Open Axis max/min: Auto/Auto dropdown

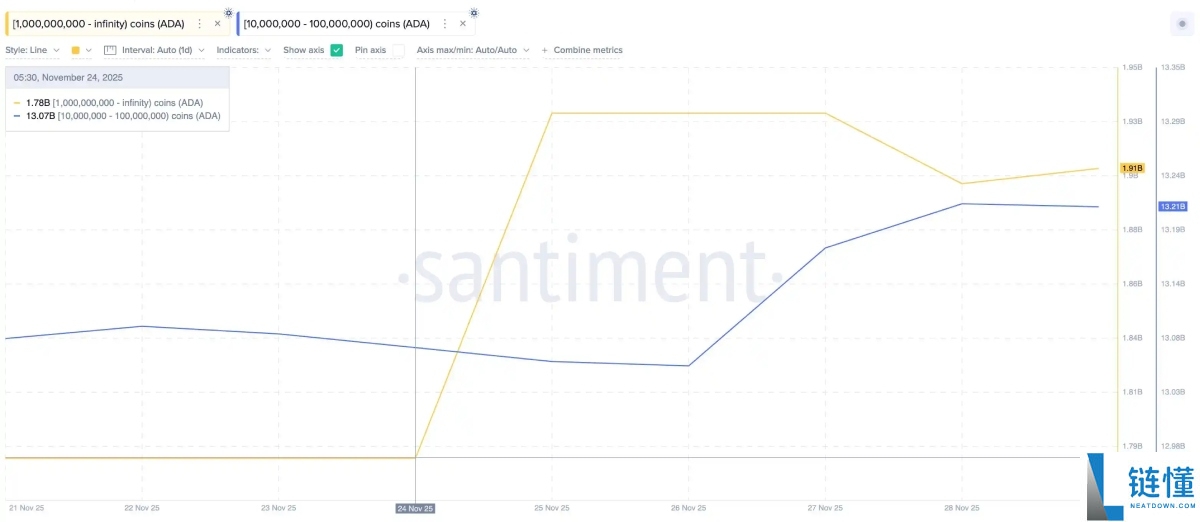pos(472,50)
